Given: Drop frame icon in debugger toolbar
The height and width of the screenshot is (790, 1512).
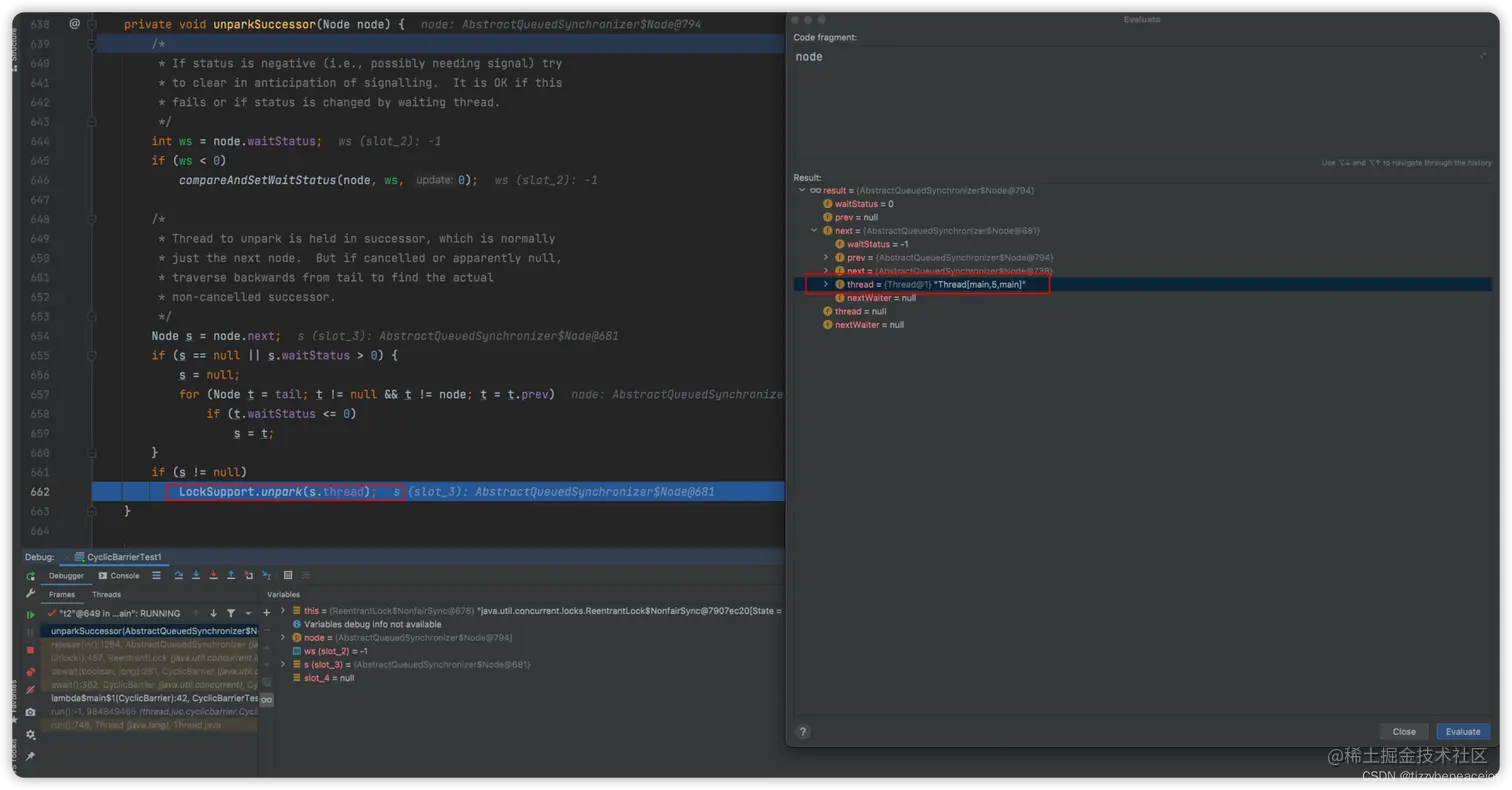Looking at the screenshot, I should pos(248,575).
